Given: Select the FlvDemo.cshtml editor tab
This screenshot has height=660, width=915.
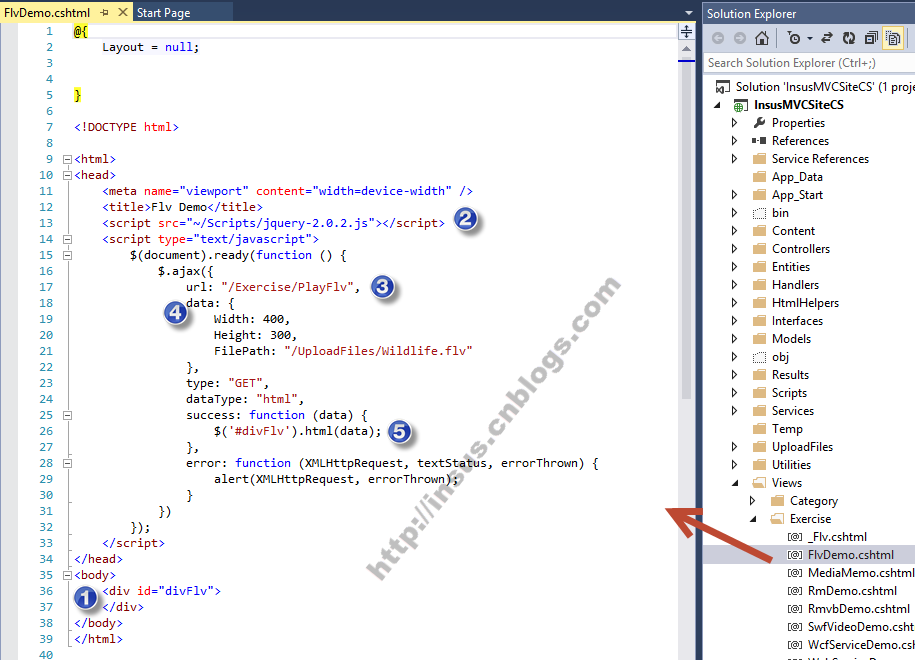Looking at the screenshot, I should (47, 13).
